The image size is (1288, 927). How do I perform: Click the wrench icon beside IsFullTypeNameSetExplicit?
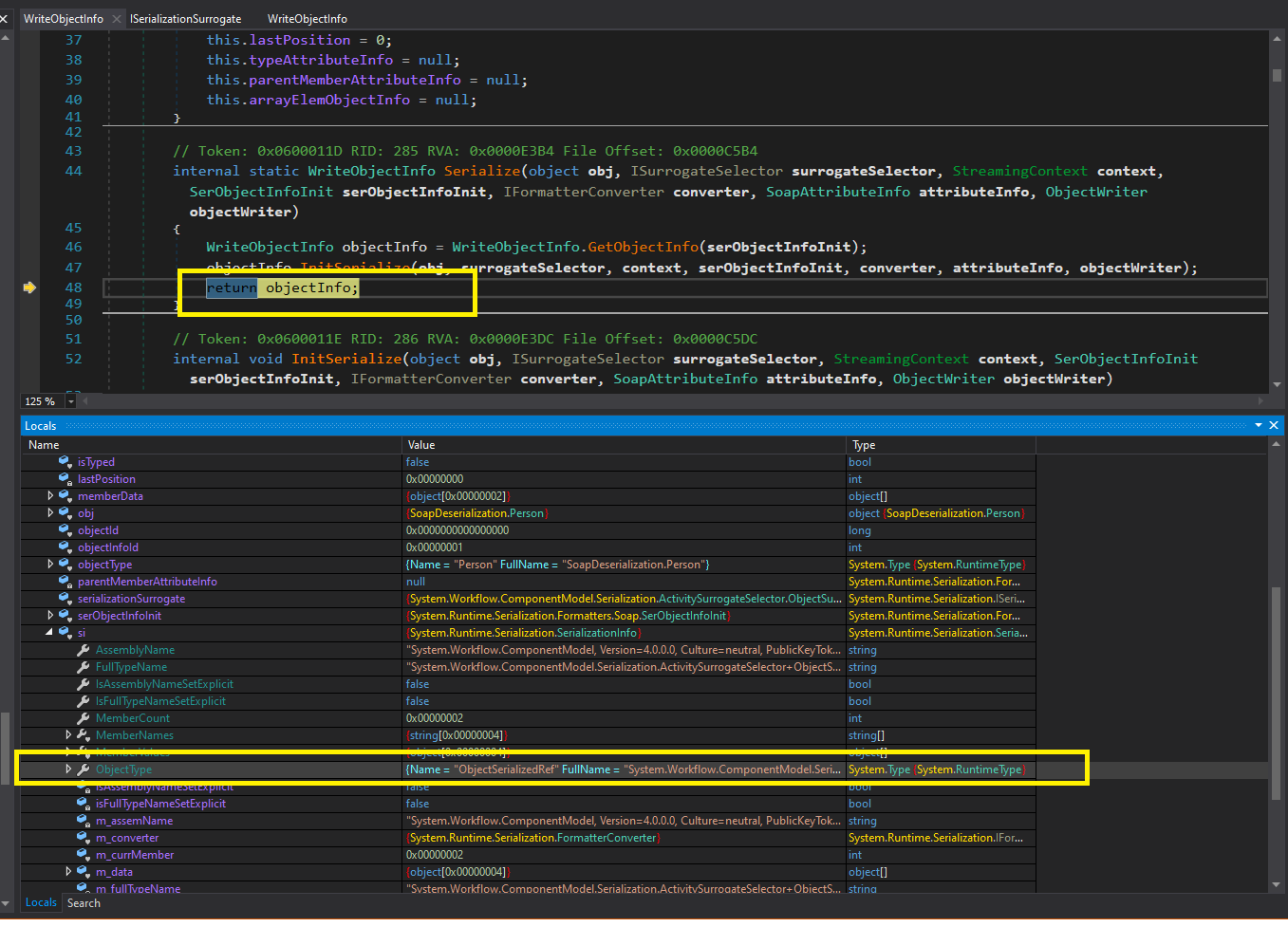point(84,701)
